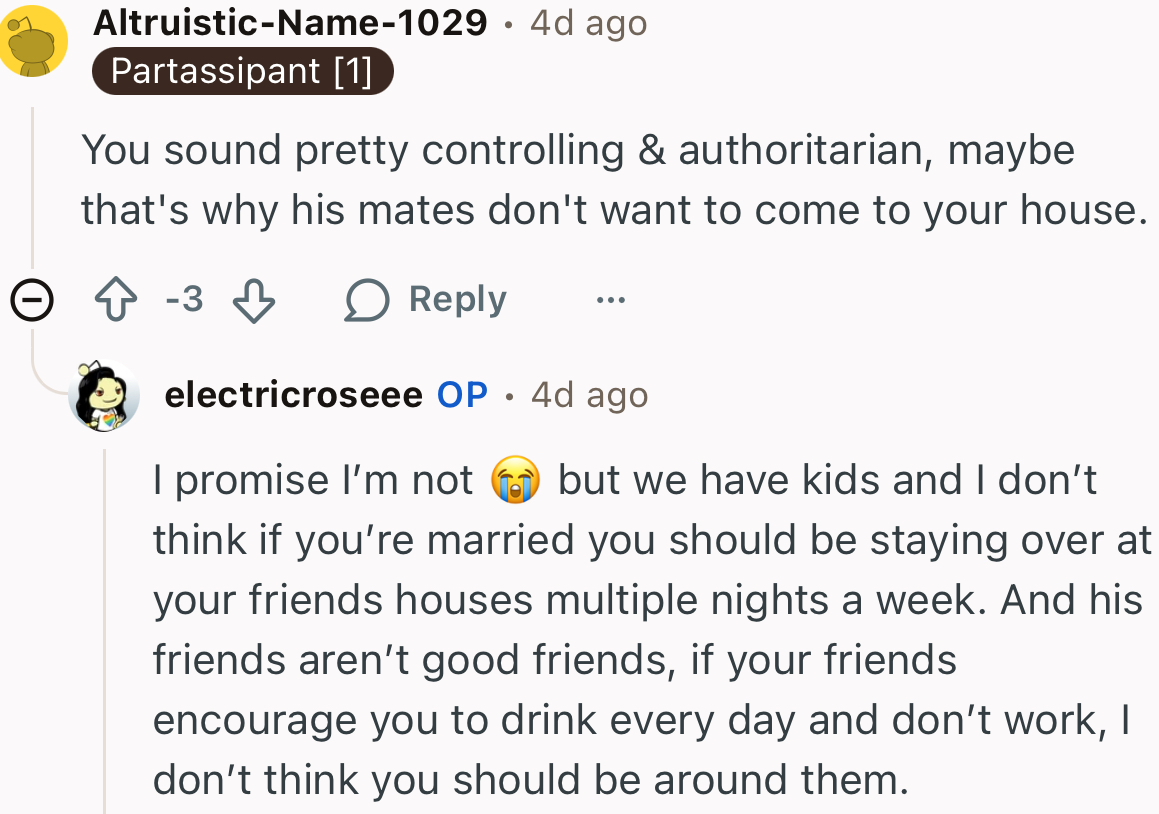Toggle the upvote state on the comment
Screen dimensions: 1159x814
[x=116, y=298]
